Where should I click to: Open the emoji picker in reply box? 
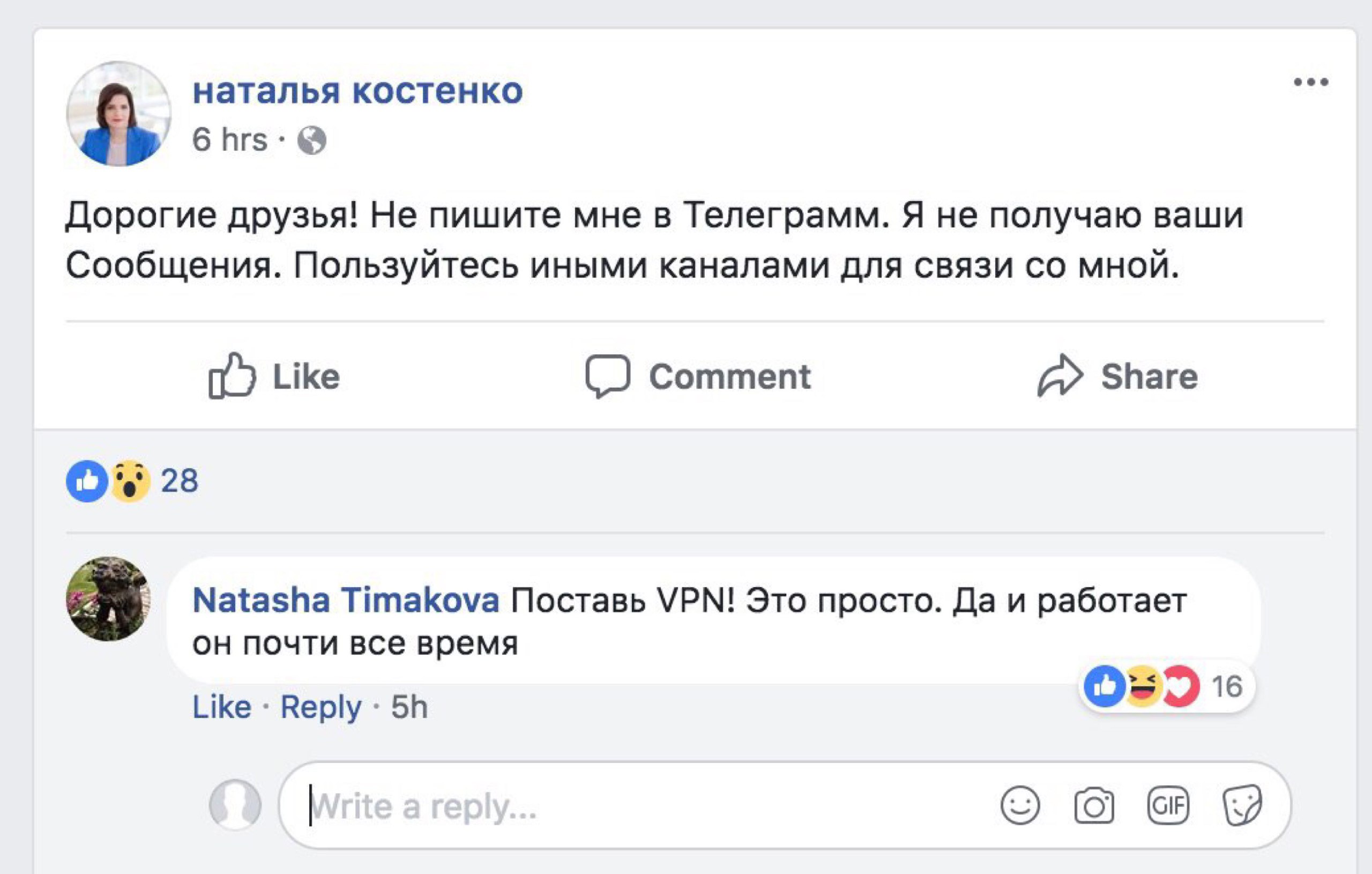pos(1020,806)
